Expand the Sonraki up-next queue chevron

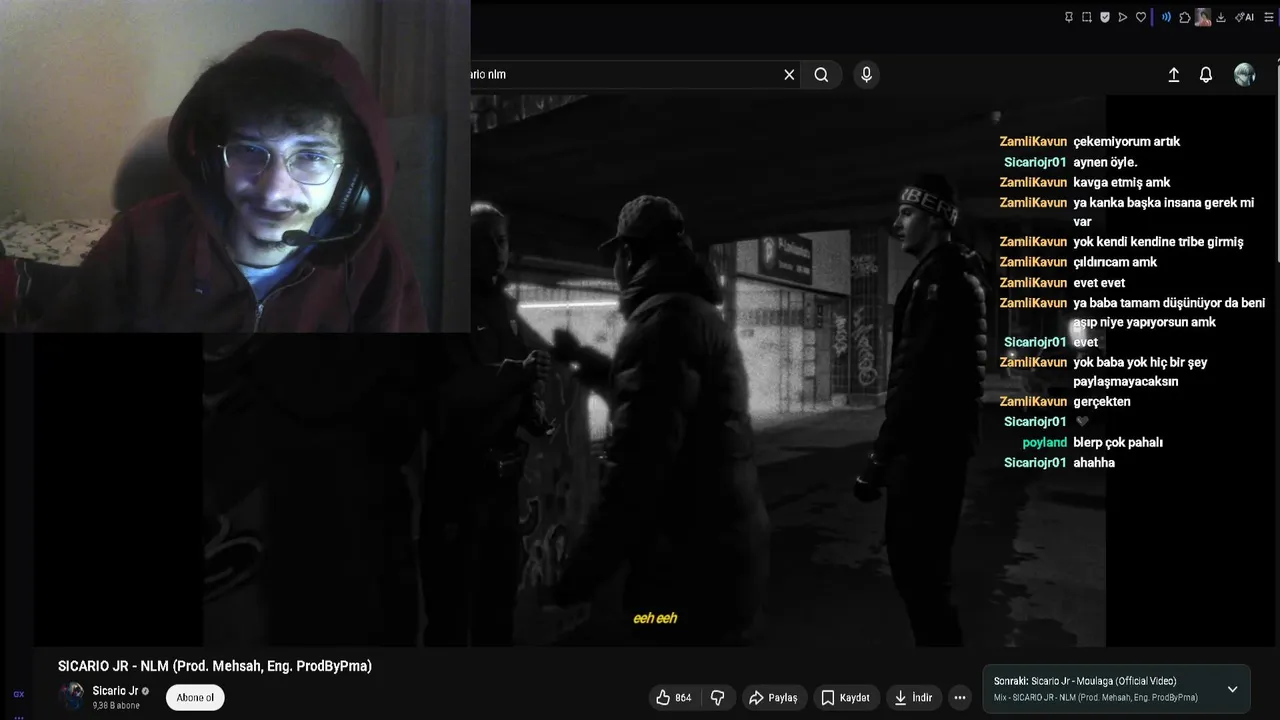(1232, 689)
